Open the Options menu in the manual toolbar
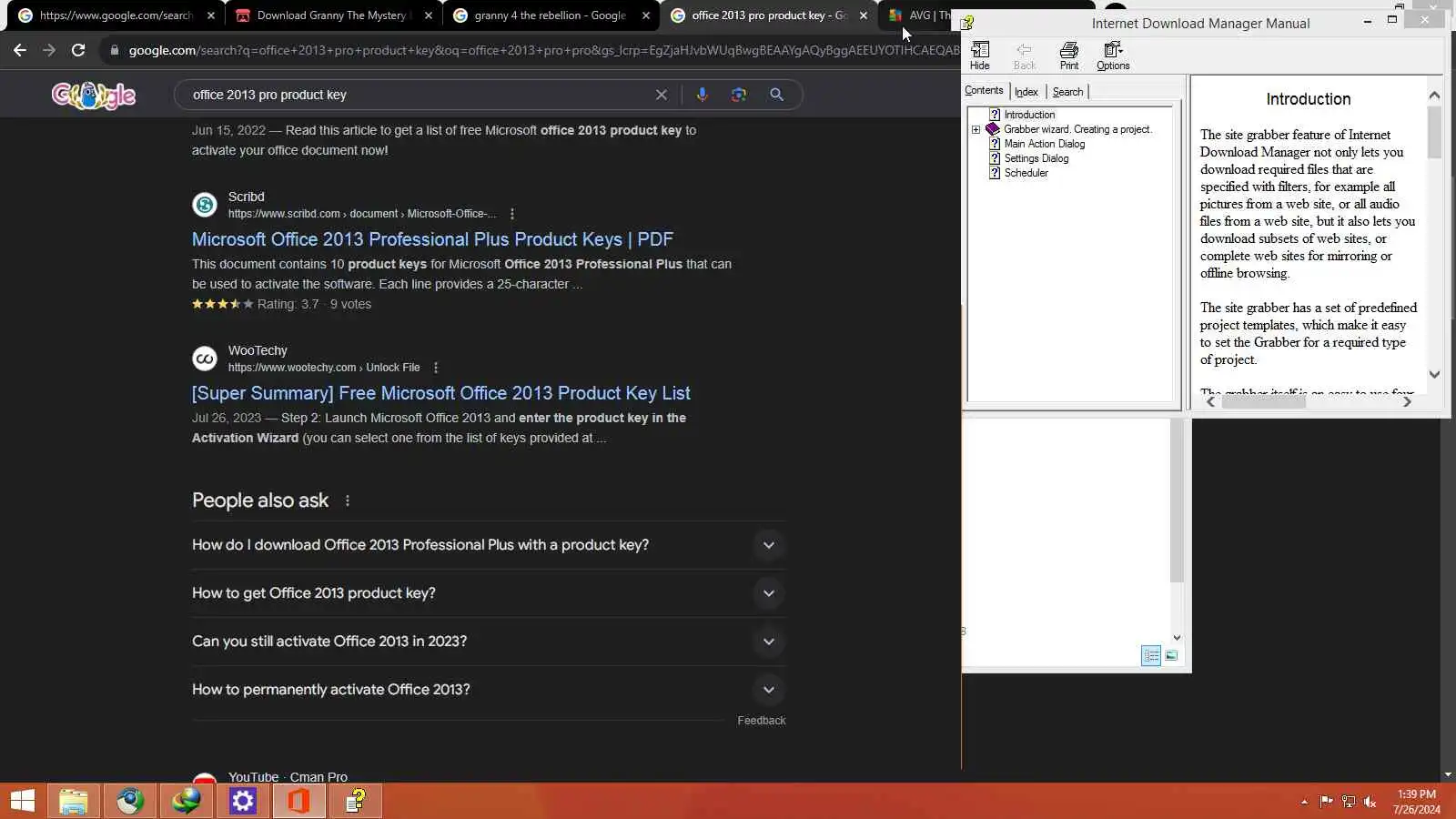This screenshot has width=1456, height=819. point(1113,56)
